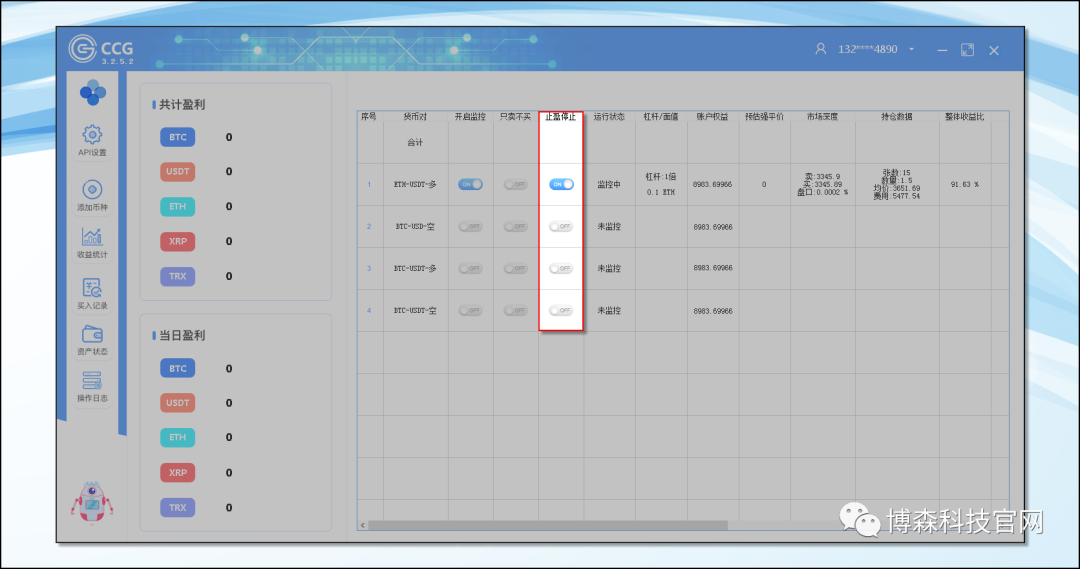Image resolution: width=1080 pixels, height=569 pixels.
Task: Open the account dropdown arrow
Action: click(911, 50)
